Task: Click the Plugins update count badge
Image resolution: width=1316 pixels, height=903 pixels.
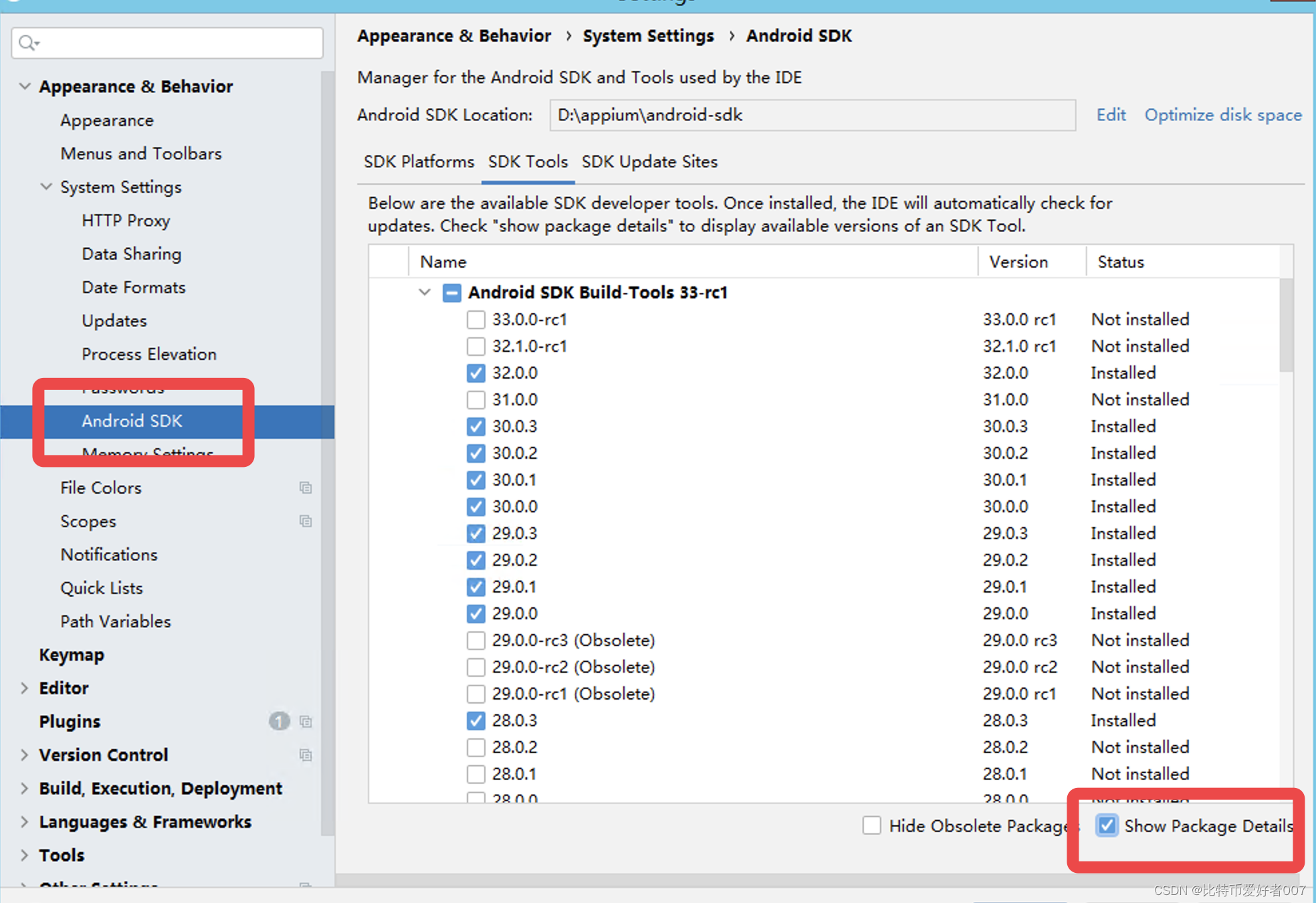Action: coord(279,721)
